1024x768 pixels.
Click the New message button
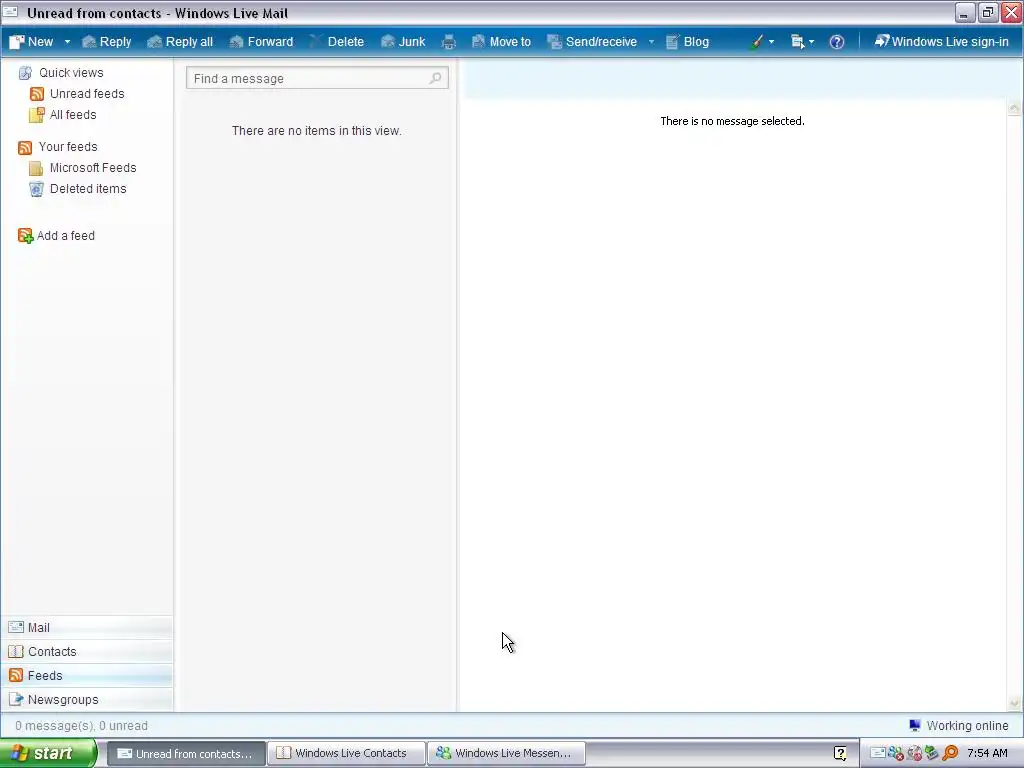[x=31, y=42]
